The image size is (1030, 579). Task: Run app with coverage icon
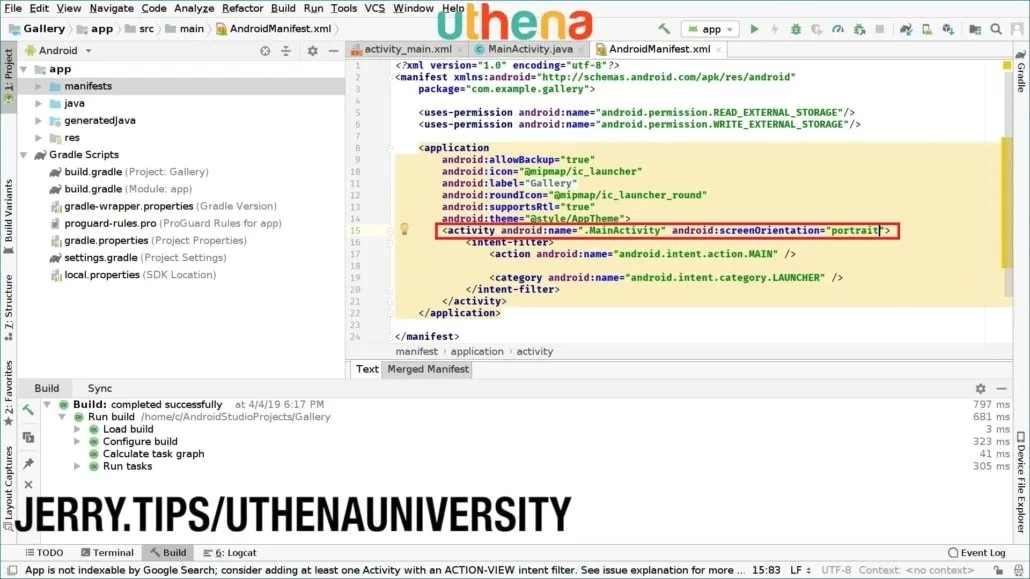click(x=817, y=29)
